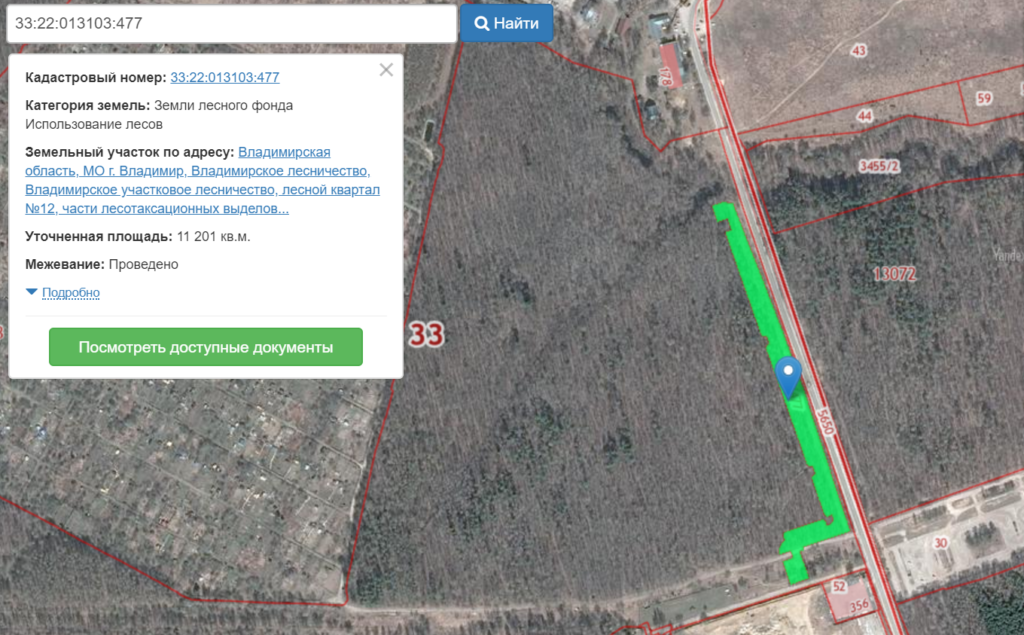Screen dimensions: 1024x635
Task: Click the large 33 district label
Action: (x=426, y=334)
